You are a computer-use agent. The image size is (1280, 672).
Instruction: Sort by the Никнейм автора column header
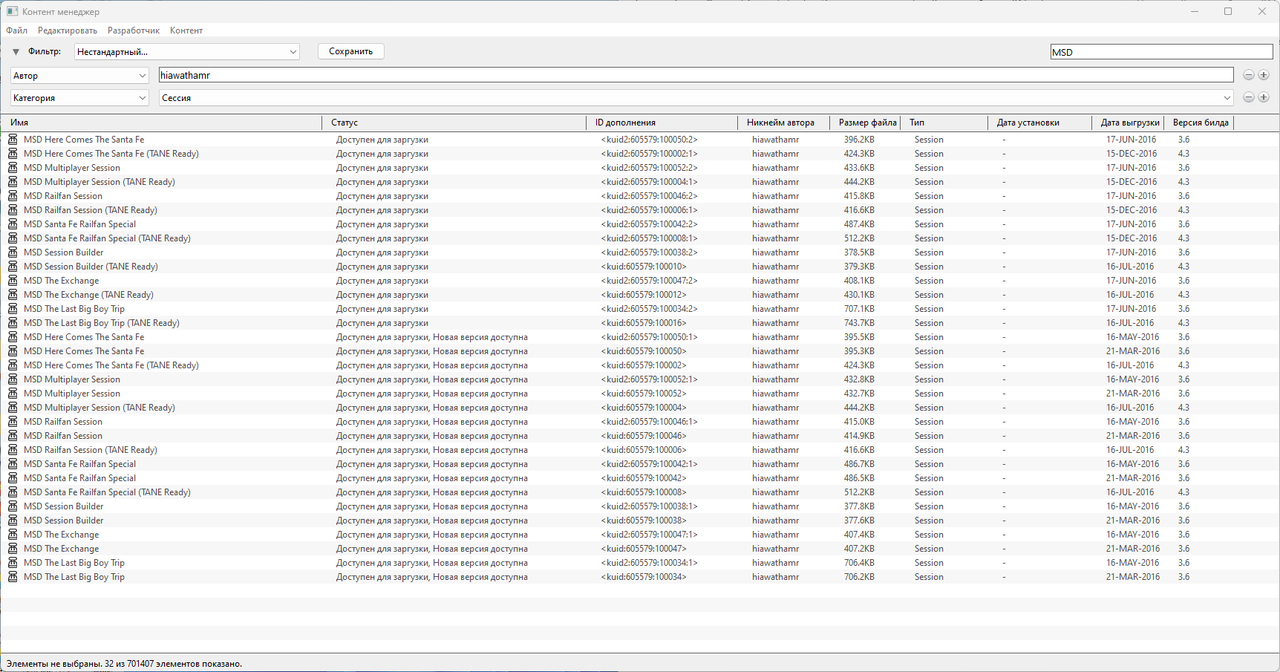coord(785,123)
